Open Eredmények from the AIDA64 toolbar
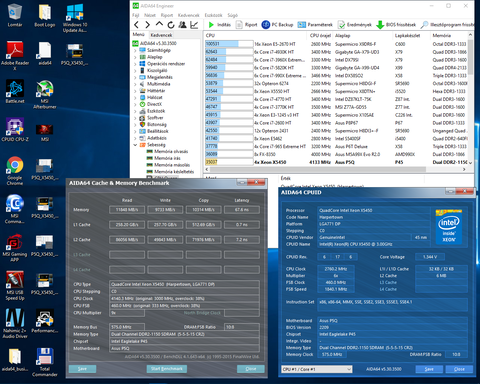 point(355,25)
